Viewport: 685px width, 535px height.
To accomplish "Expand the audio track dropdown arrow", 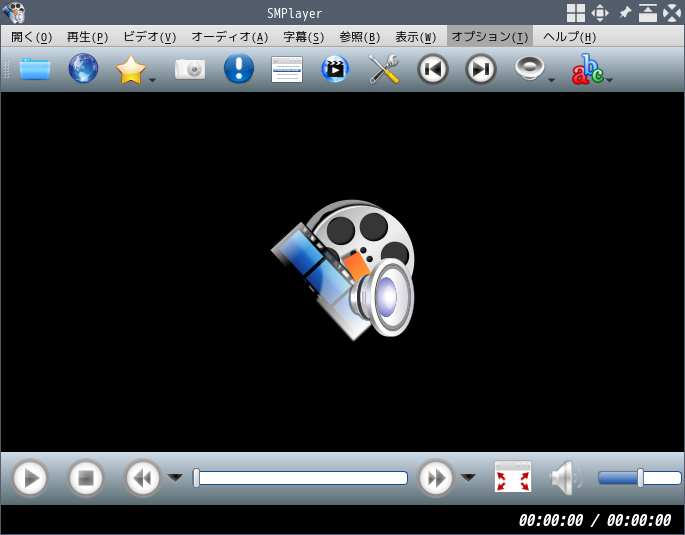I will [551, 80].
